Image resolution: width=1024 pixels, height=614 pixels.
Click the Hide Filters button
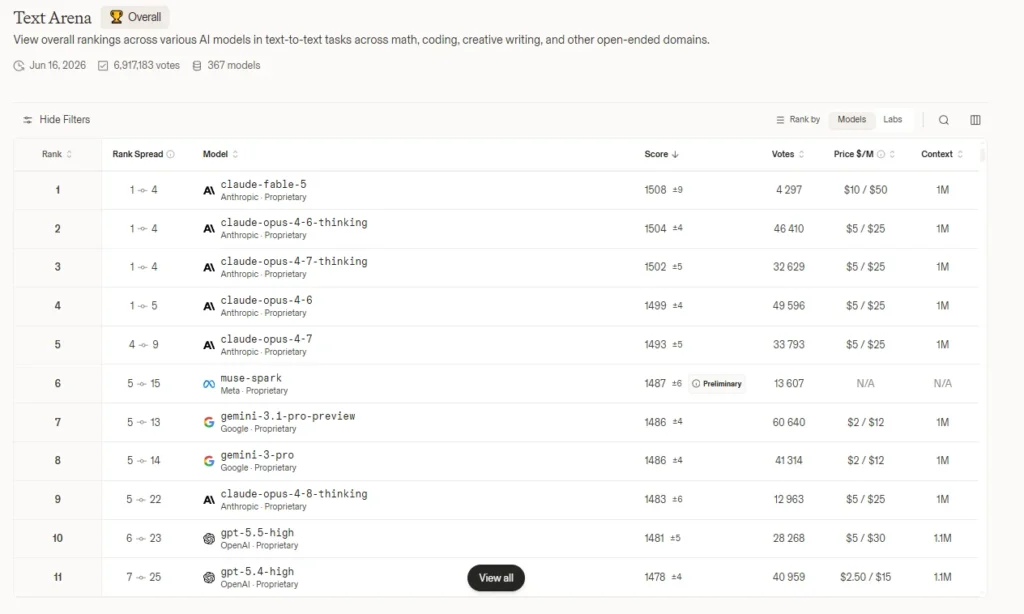(x=56, y=120)
